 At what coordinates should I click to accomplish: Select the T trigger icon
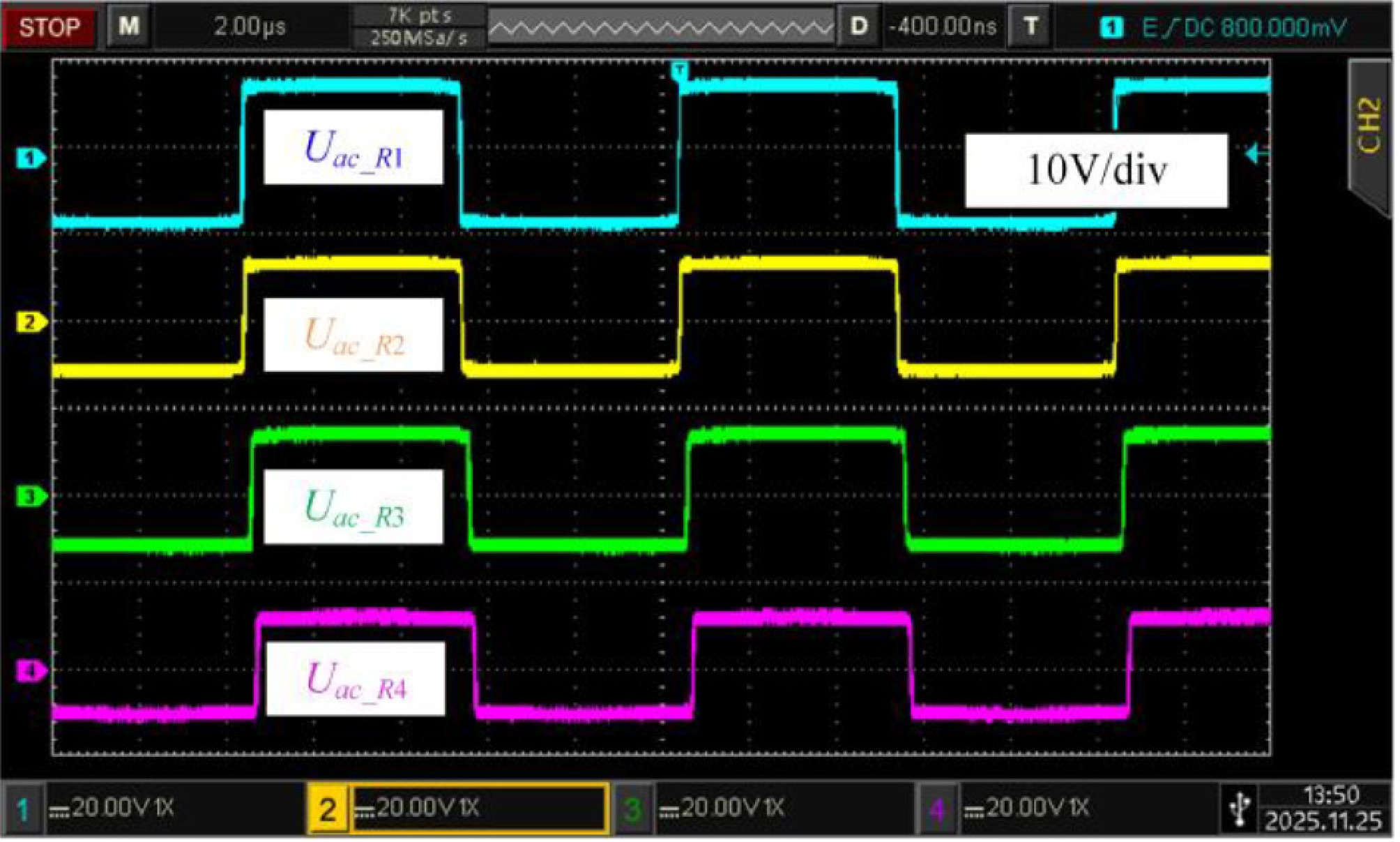(x=1030, y=27)
